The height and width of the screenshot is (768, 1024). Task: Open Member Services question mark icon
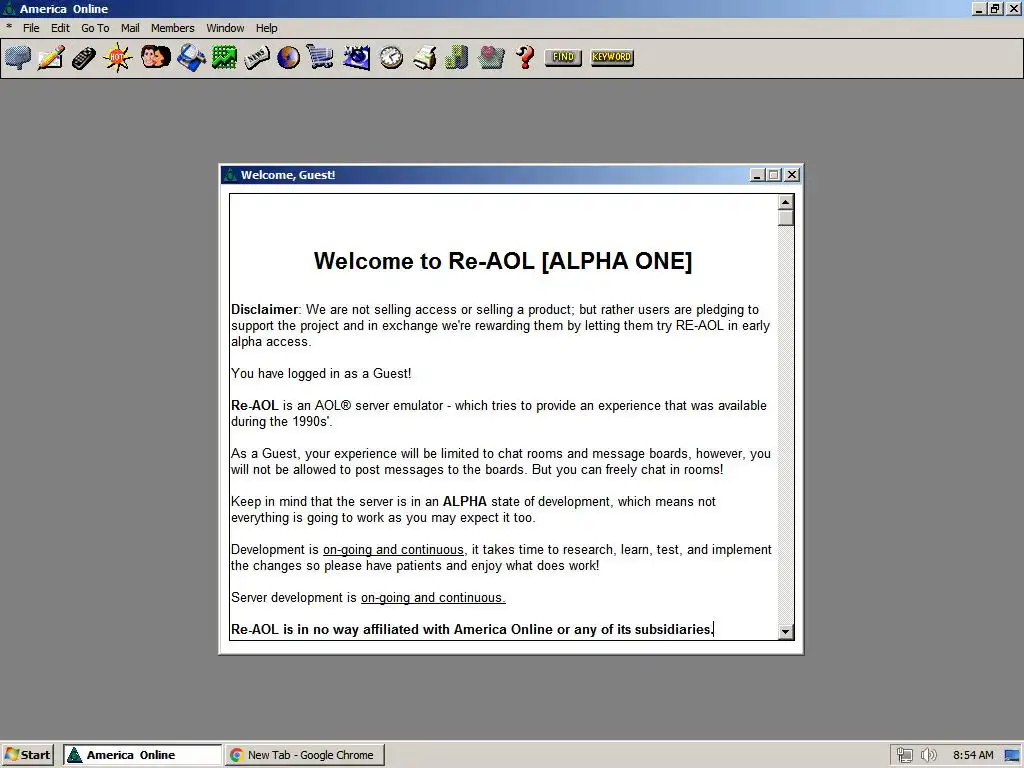click(x=525, y=57)
